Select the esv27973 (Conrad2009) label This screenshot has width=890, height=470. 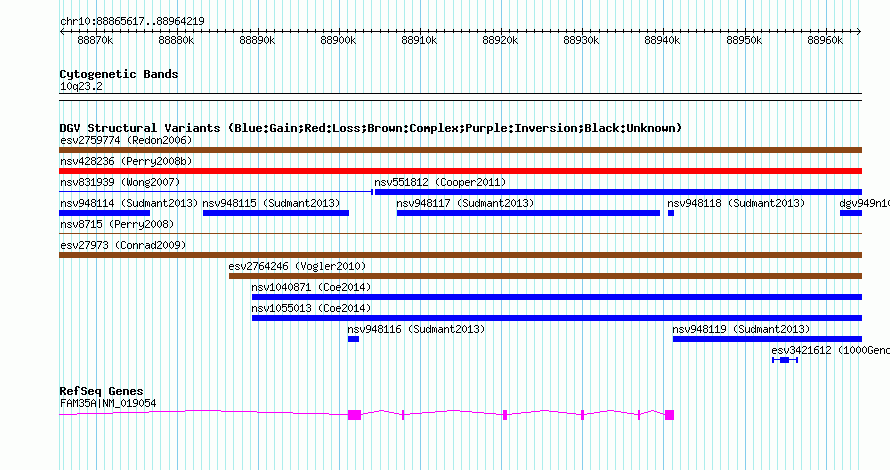coord(123,245)
